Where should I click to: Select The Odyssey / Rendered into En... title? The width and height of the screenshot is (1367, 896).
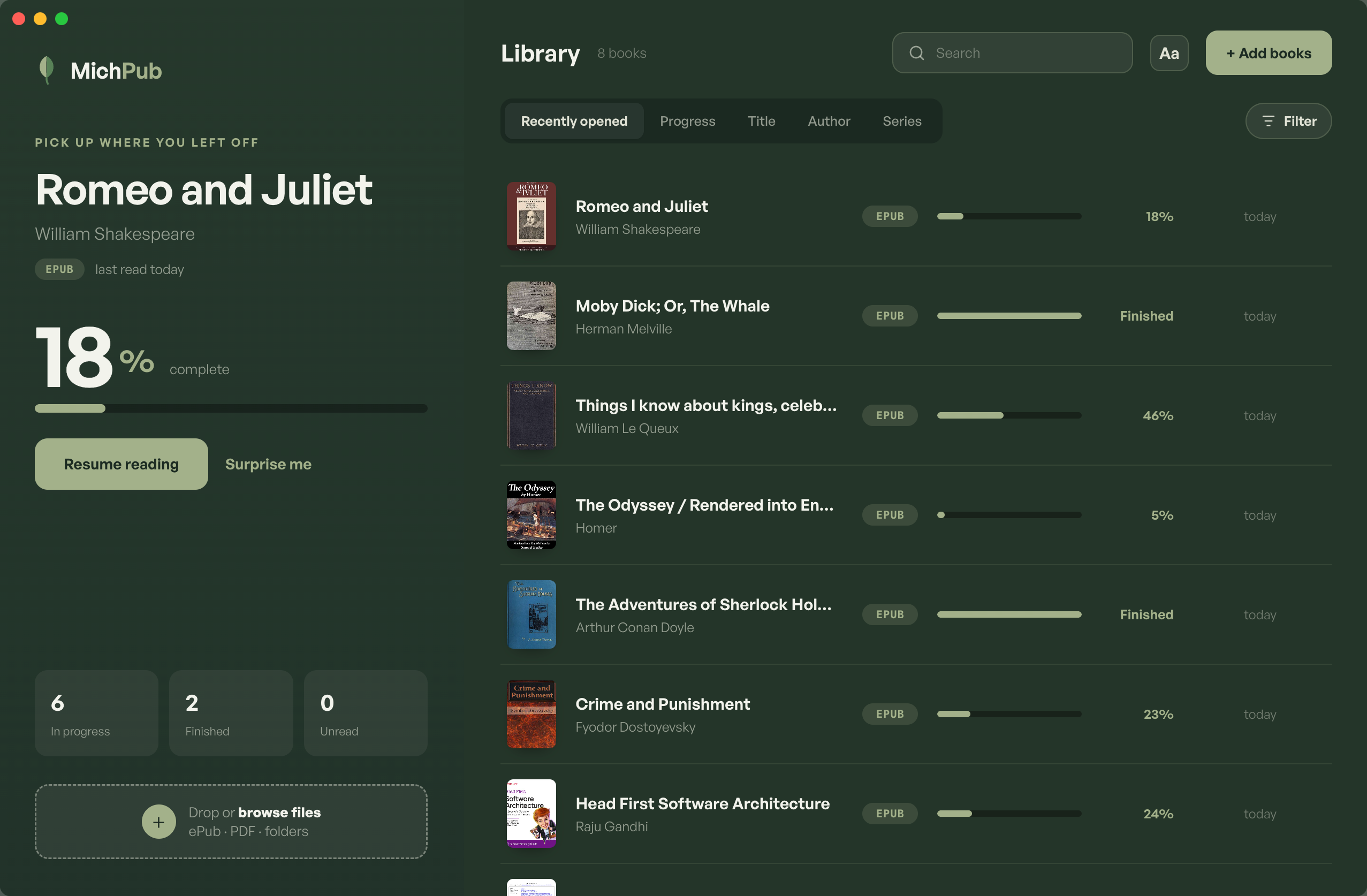click(x=705, y=505)
